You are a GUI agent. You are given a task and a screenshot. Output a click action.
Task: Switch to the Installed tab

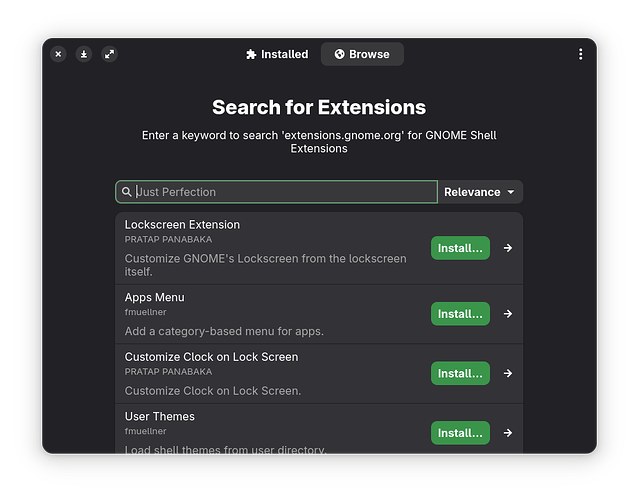(x=277, y=54)
